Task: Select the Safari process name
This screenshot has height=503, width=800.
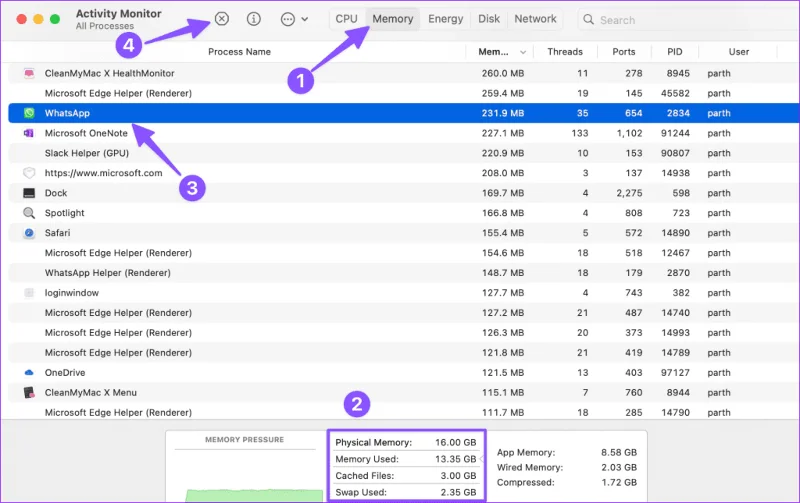Action: (57, 233)
